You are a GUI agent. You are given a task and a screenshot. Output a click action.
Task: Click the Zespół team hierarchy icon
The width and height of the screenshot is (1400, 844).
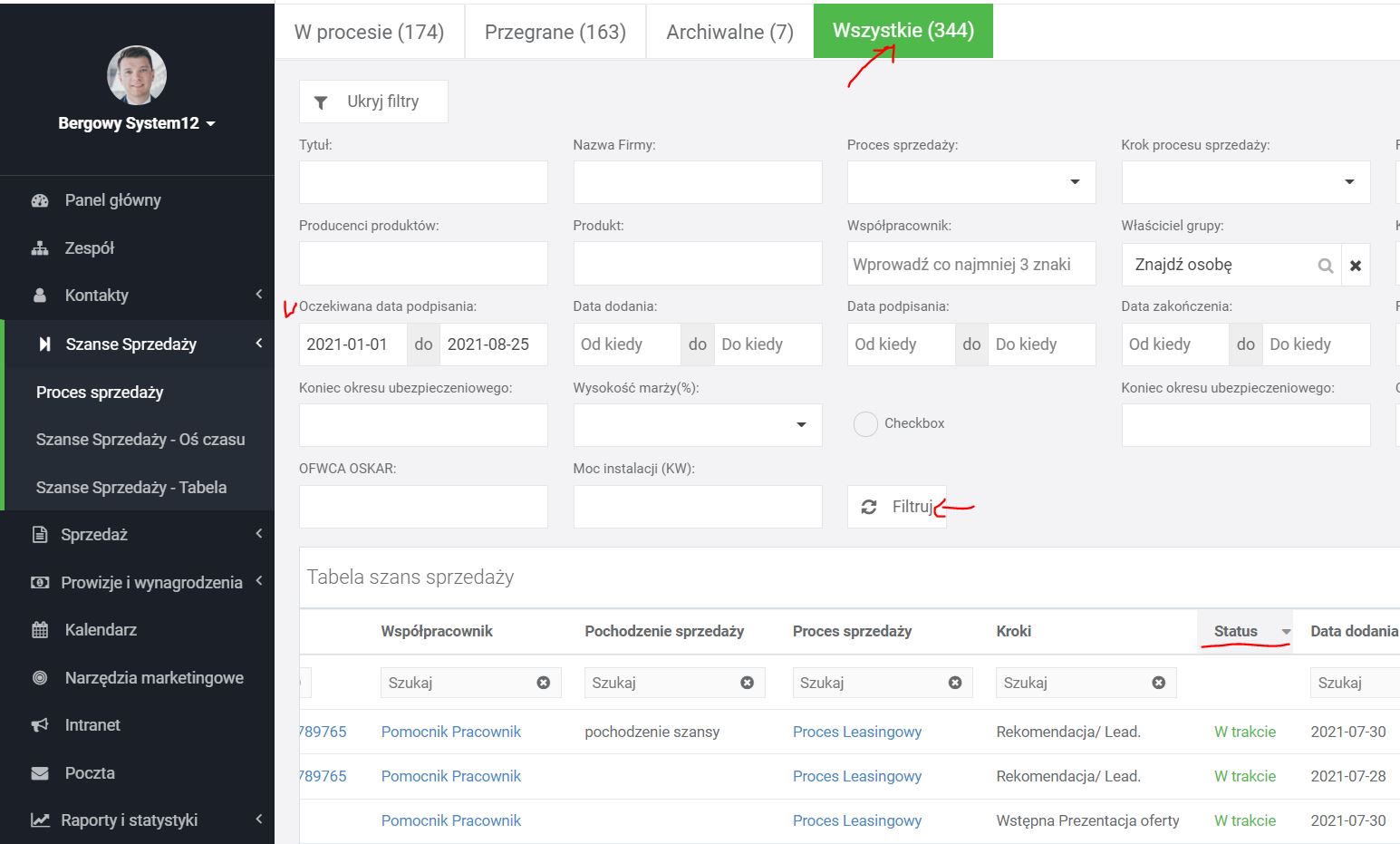(x=40, y=248)
